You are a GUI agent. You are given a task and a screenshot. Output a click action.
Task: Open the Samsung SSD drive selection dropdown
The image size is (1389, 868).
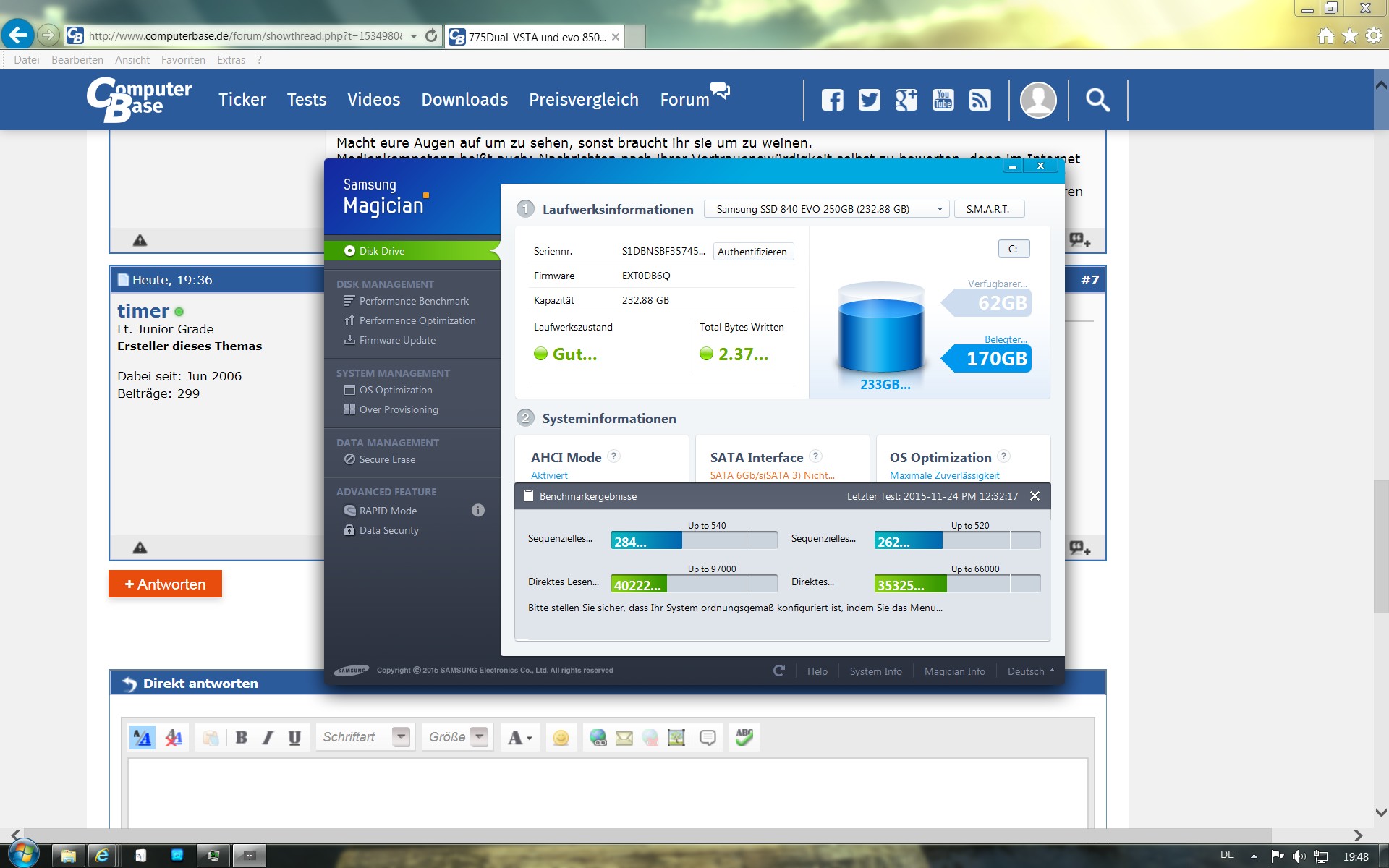pyautogui.click(x=826, y=209)
